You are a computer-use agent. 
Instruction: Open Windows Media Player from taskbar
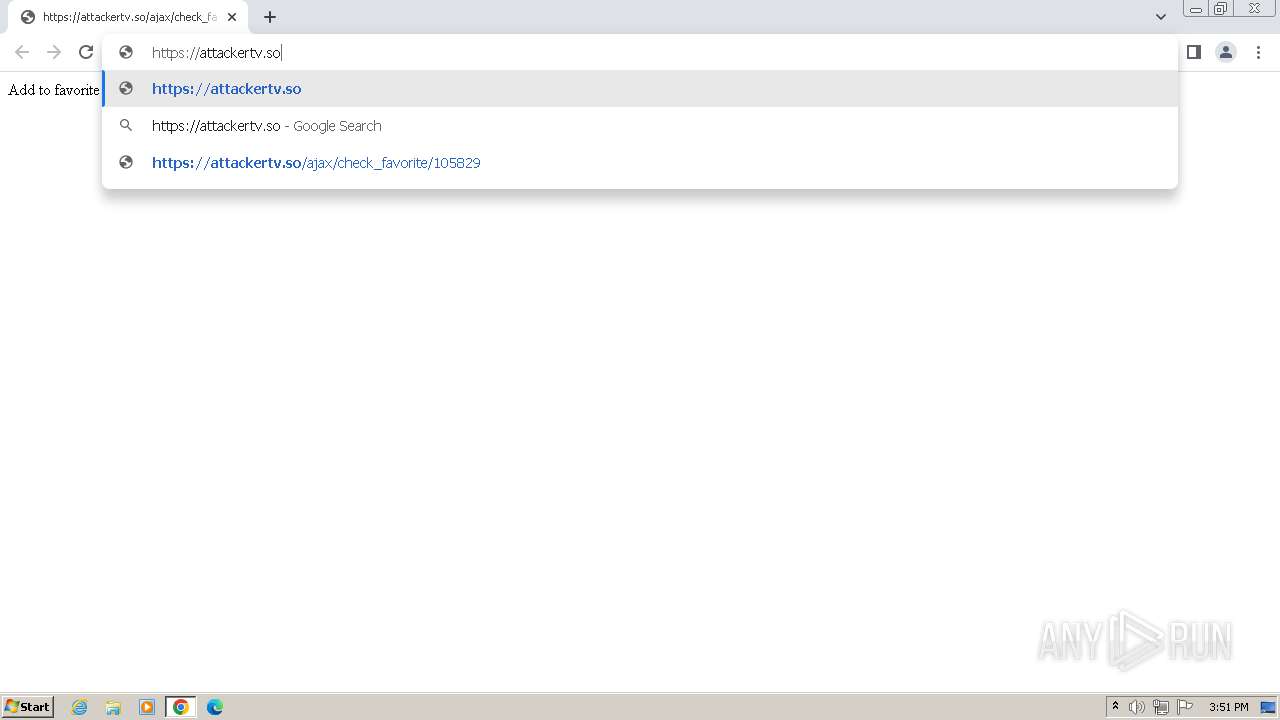point(147,707)
